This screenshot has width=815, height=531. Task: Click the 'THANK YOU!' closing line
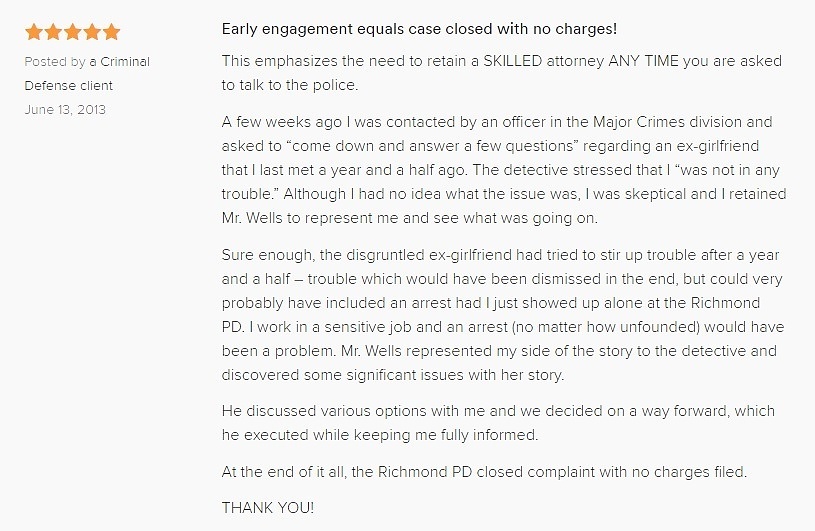pyautogui.click(x=268, y=508)
